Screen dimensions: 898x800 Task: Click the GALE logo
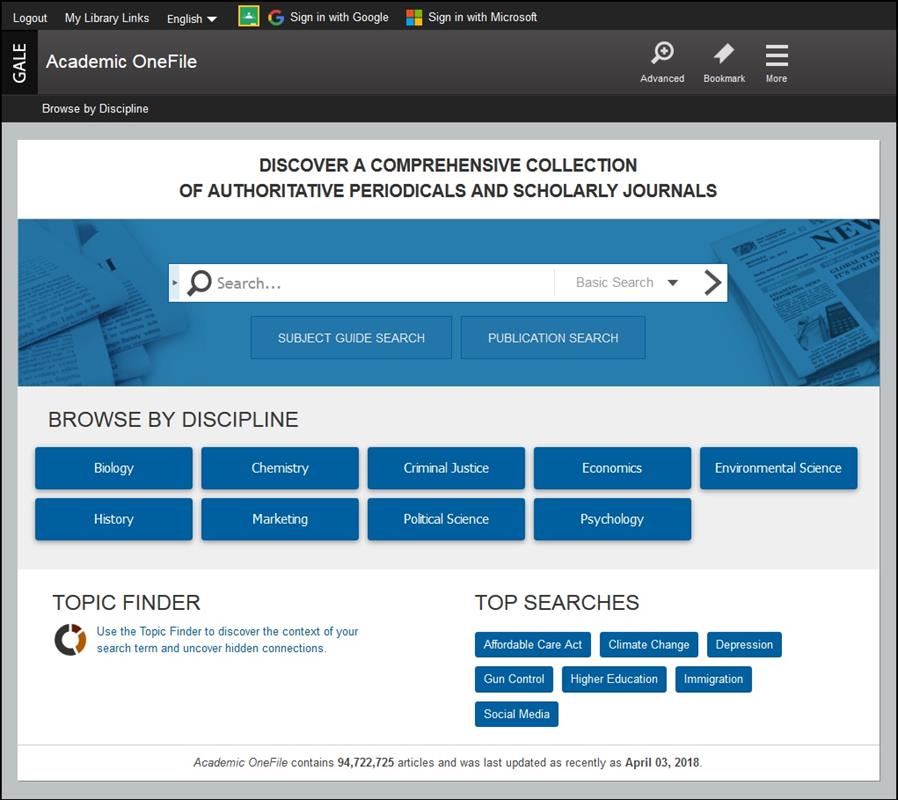pyautogui.click(x=19, y=62)
